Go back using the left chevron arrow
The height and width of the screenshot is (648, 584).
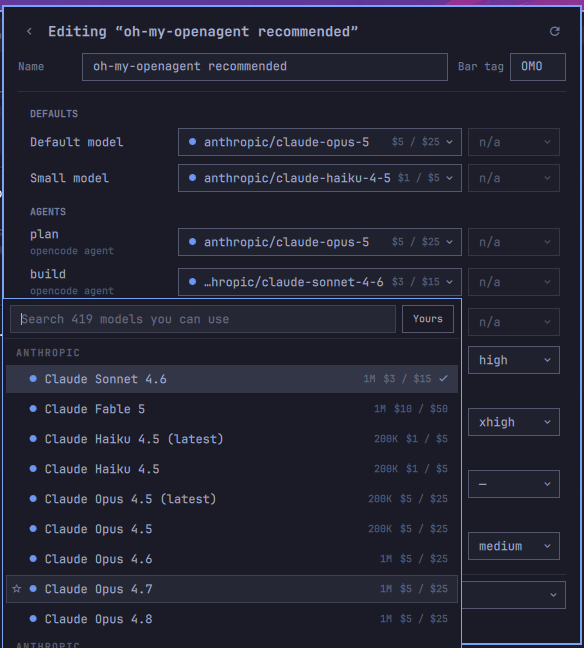pos(29,31)
